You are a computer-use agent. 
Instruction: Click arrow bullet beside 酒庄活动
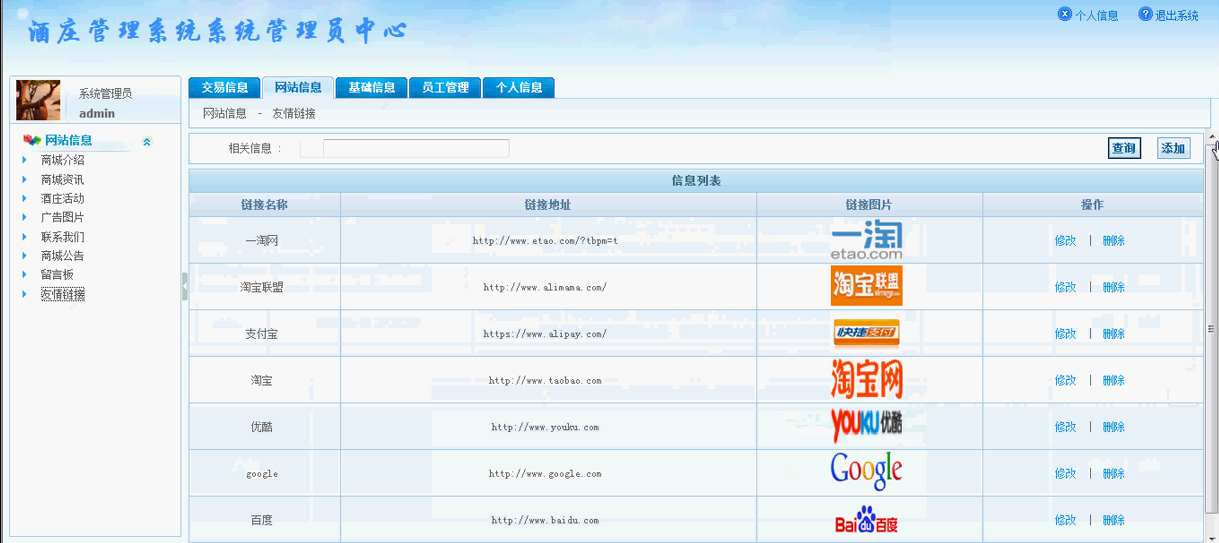click(x=25, y=199)
